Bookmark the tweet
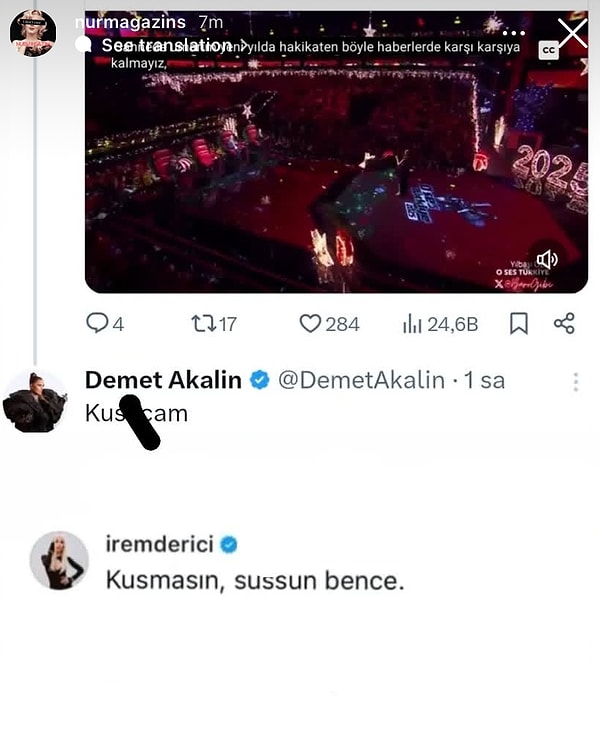Image resolution: width=600 pixels, height=741 pixels. tap(518, 324)
